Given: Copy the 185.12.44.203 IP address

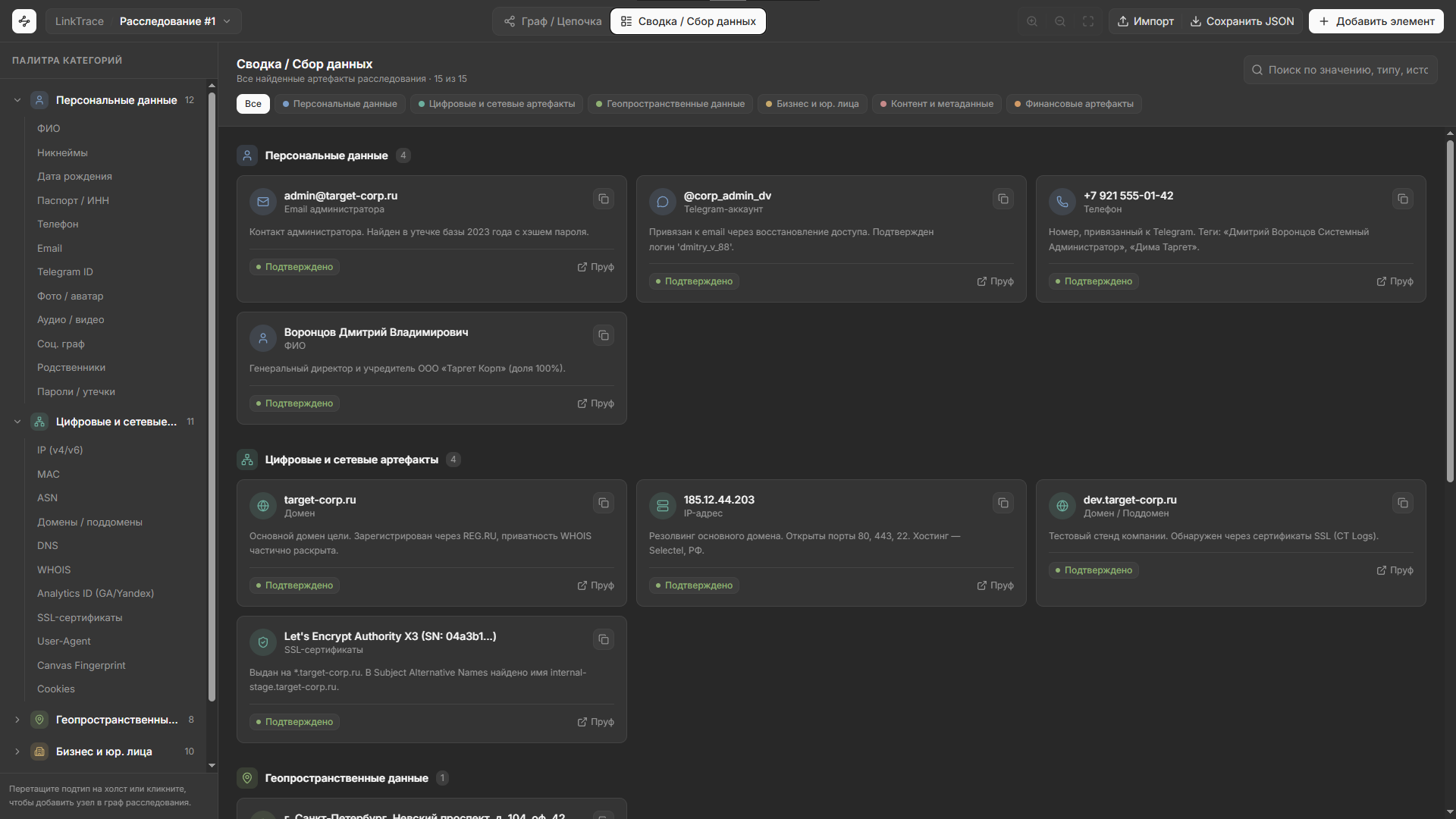Looking at the screenshot, I should click(x=1003, y=503).
